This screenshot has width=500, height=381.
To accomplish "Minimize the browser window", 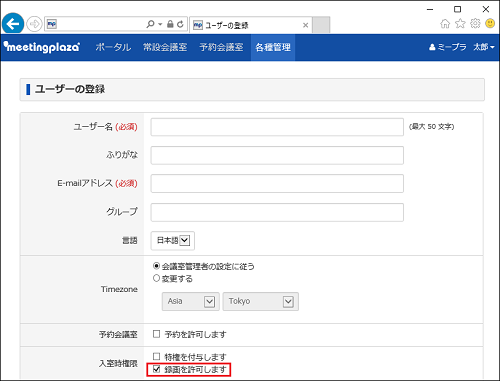I will click(x=430, y=9).
